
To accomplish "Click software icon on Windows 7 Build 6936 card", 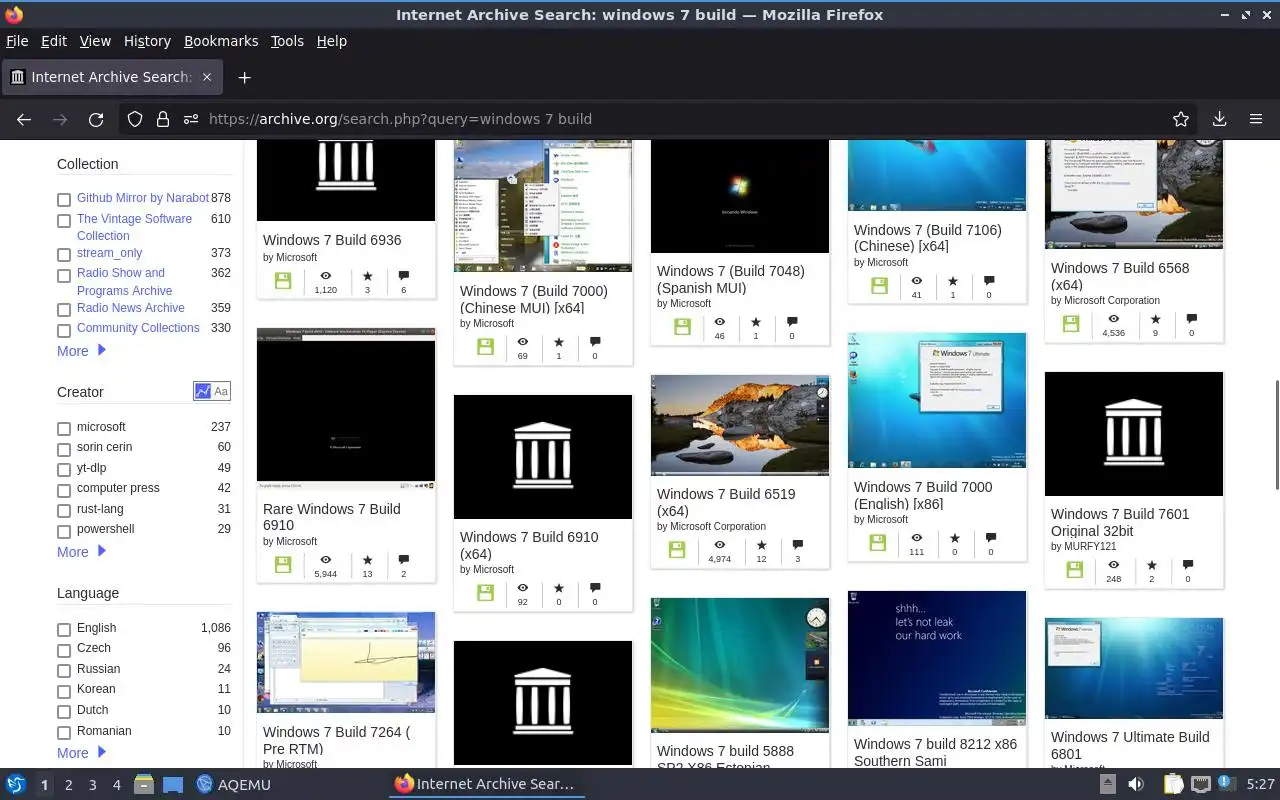I will (x=283, y=281).
